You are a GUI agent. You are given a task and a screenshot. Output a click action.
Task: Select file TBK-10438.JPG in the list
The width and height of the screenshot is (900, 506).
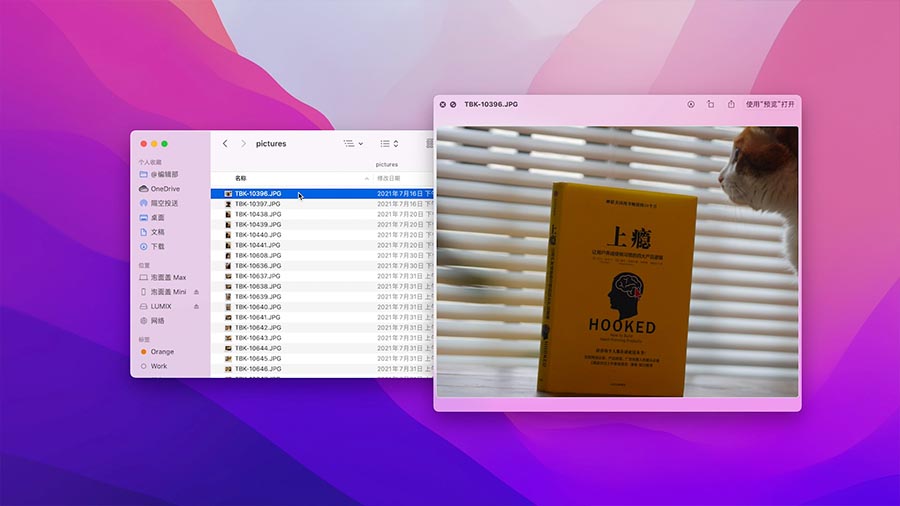(x=257, y=214)
